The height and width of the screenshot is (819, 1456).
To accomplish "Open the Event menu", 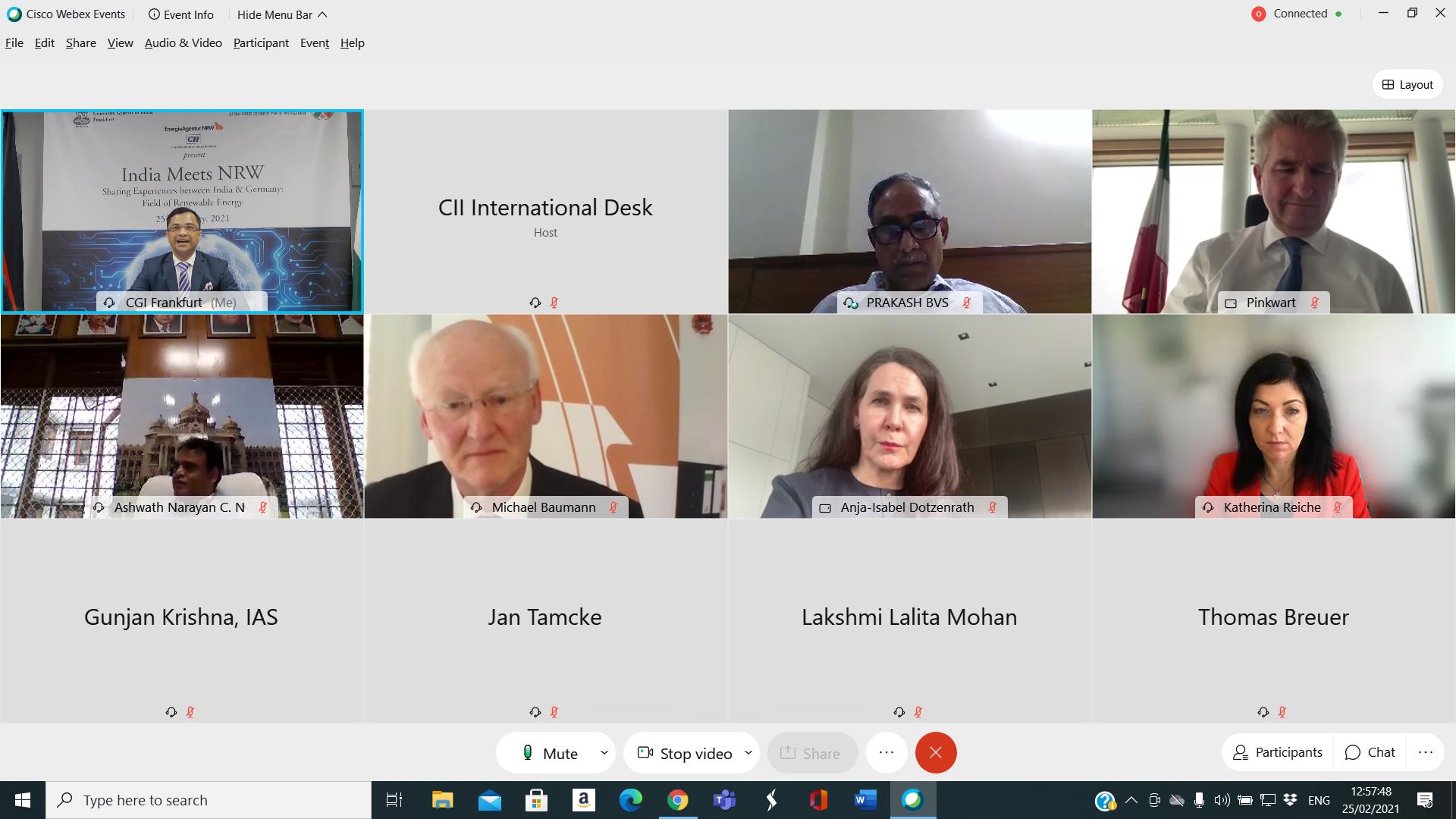I will (314, 43).
